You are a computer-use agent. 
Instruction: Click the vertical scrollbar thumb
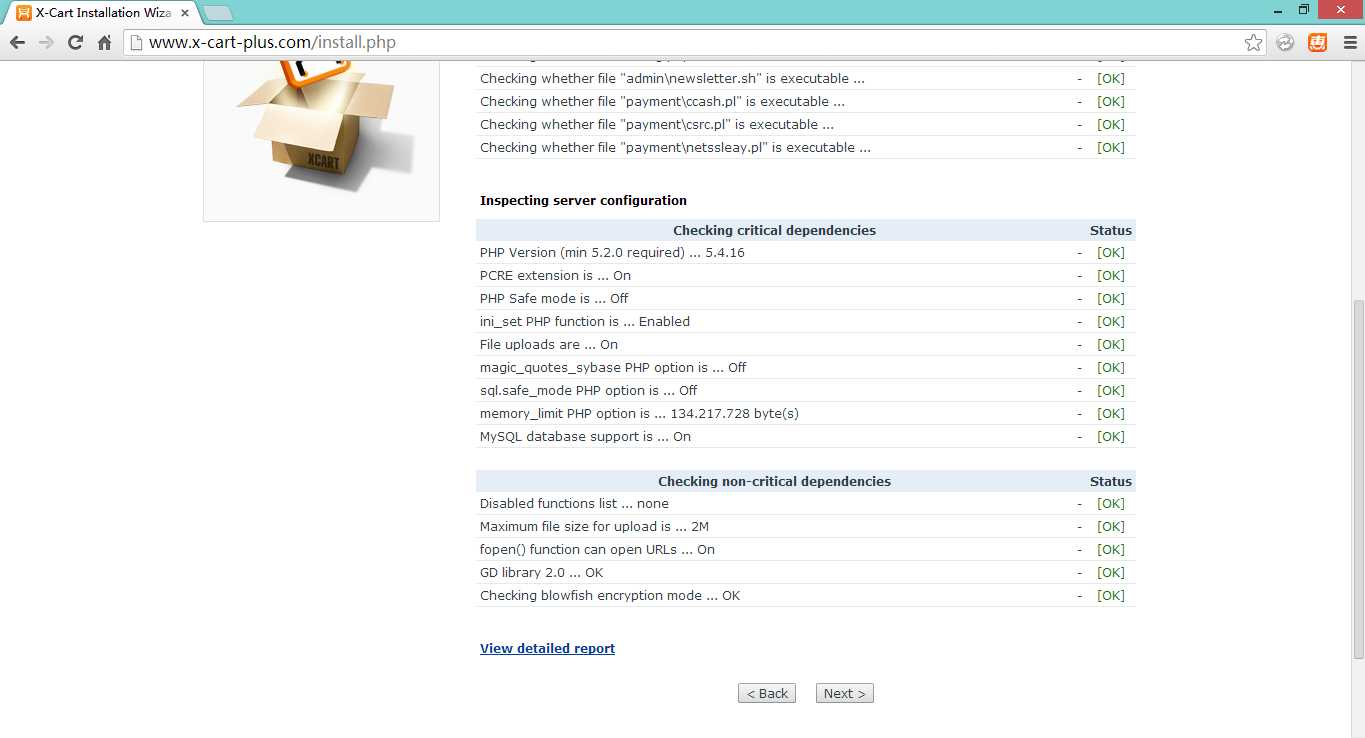[1357, 478]
